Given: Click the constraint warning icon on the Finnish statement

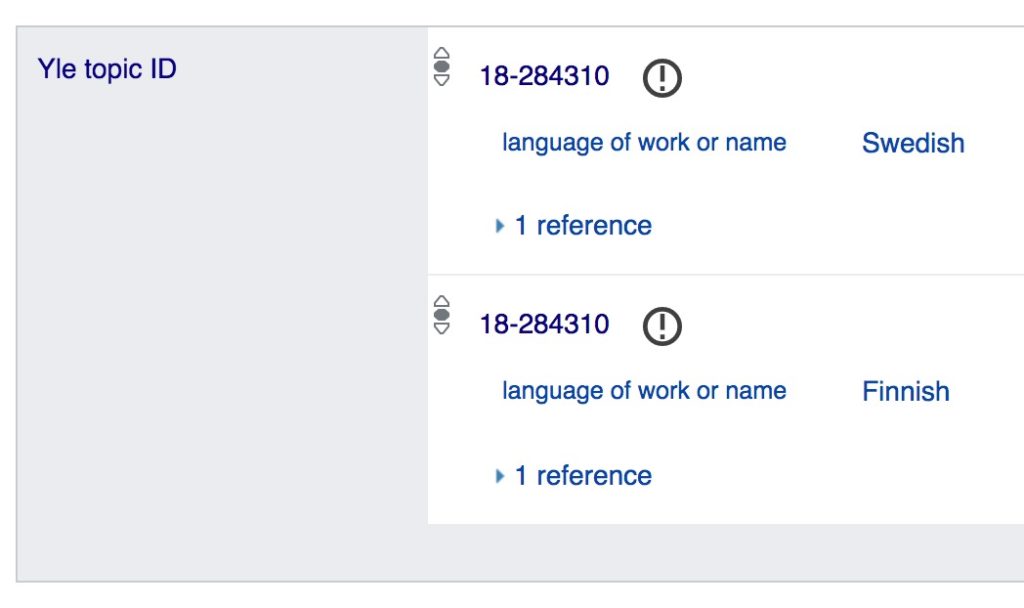Looking at the screenshot, I should pos(661,326).
